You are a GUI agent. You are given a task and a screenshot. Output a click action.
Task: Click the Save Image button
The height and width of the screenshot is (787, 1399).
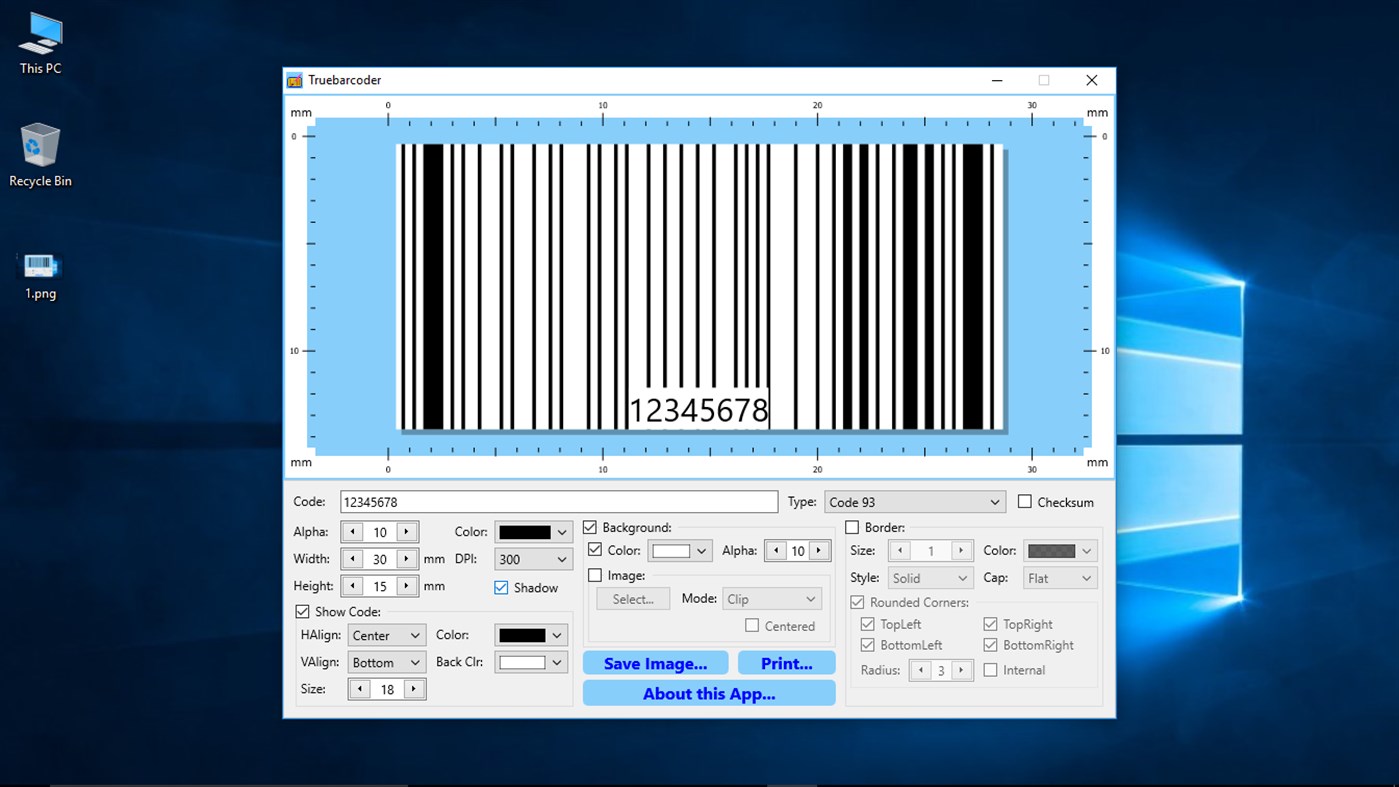tap(655, 662)
